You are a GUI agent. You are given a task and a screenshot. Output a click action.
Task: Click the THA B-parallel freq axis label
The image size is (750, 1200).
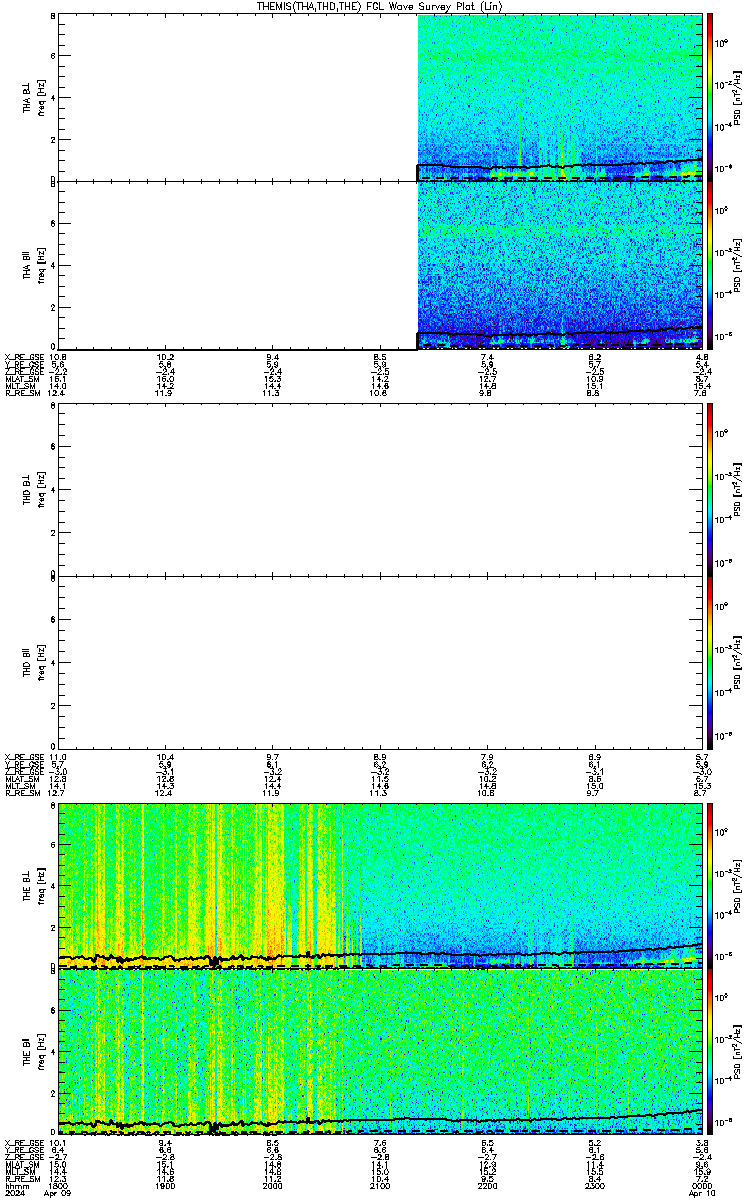41,265
